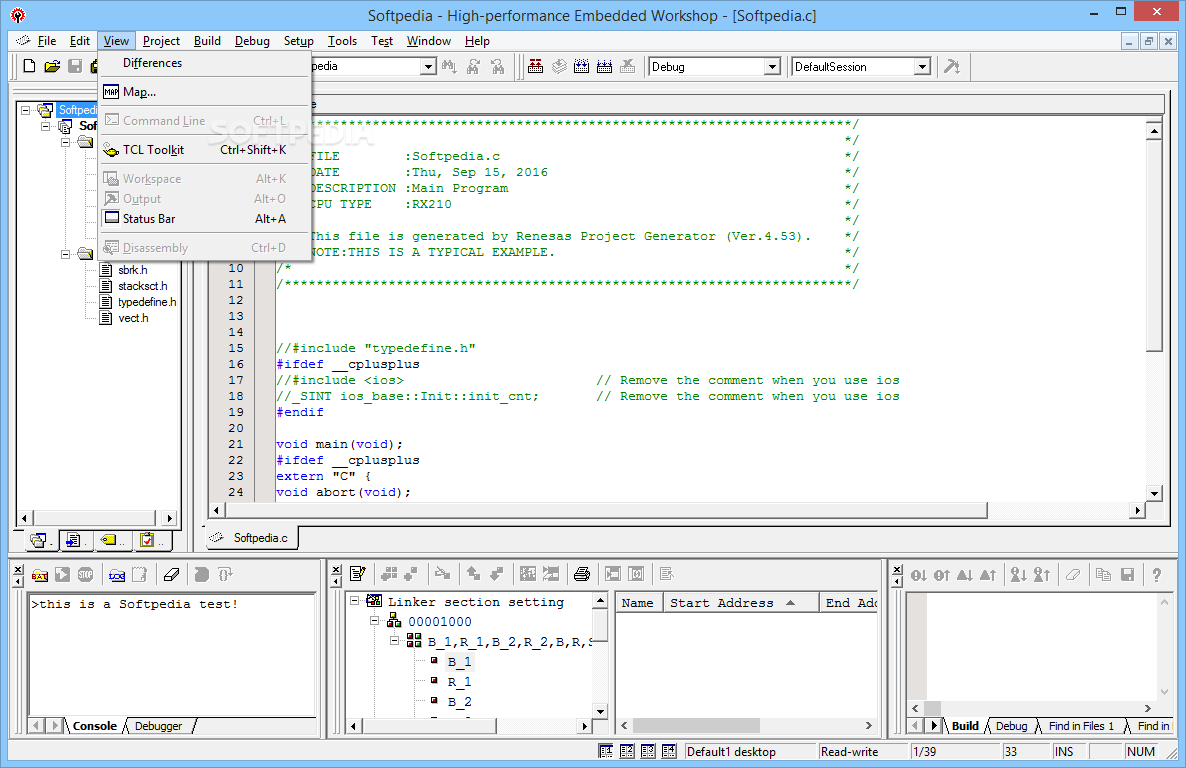The width and height of the screenshot is (1186, 768).
Task: Select sbrk.h in the file tree
Action: pos(132,270)
